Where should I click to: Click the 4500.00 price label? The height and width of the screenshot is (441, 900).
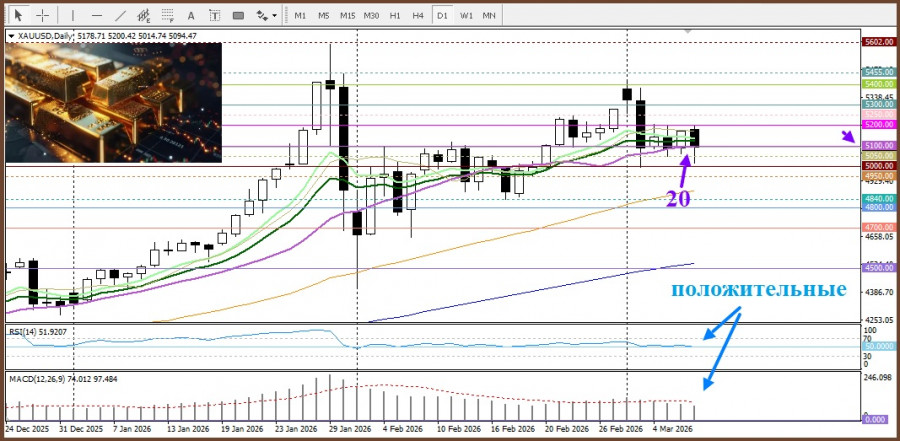(x=880, y=268)
